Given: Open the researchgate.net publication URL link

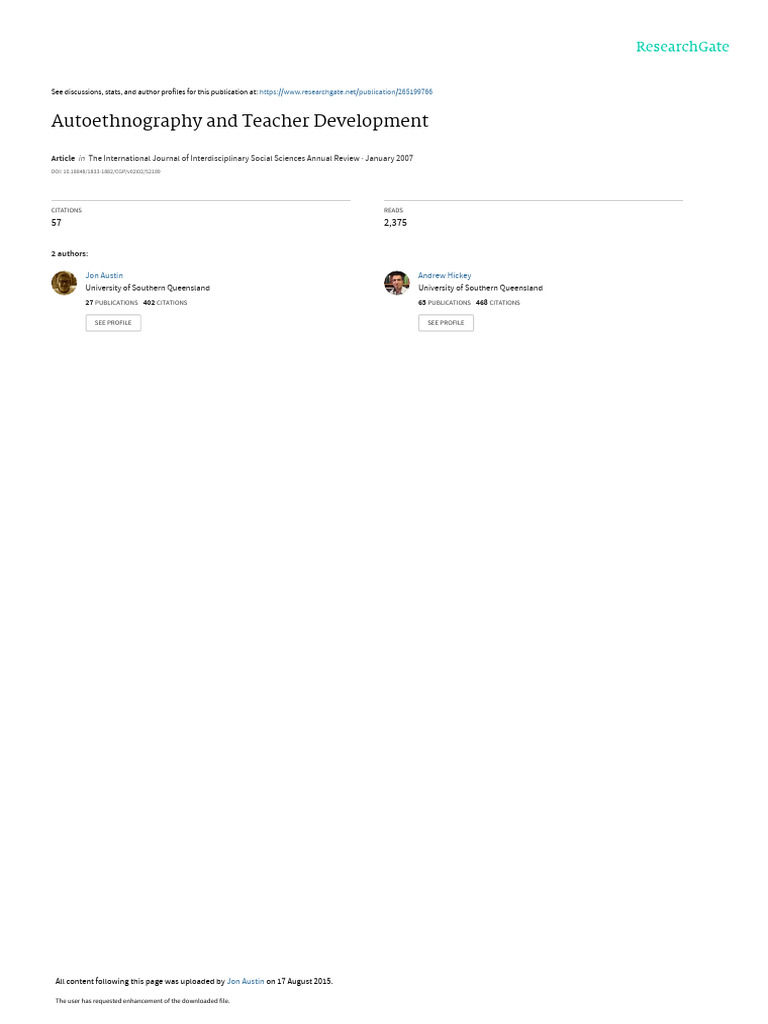Looking at the screenshot, I should click(x=345, y=92).
